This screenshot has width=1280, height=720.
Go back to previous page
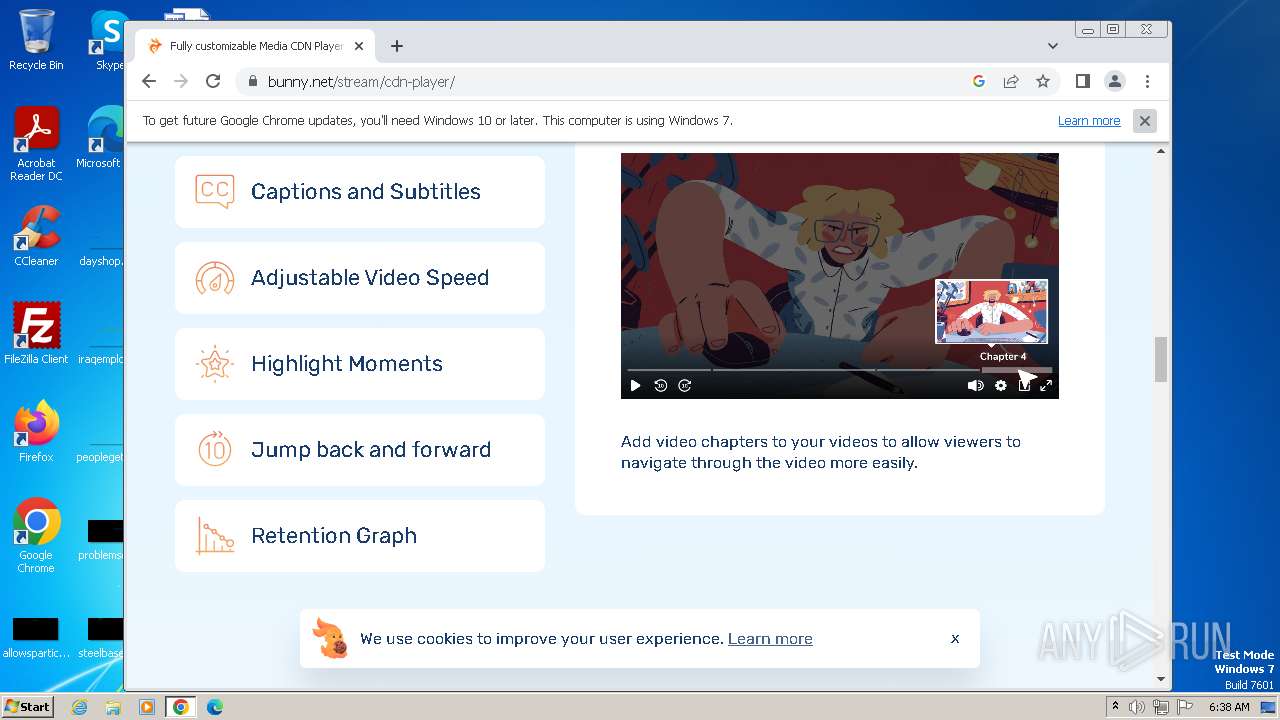pos(149,82)
